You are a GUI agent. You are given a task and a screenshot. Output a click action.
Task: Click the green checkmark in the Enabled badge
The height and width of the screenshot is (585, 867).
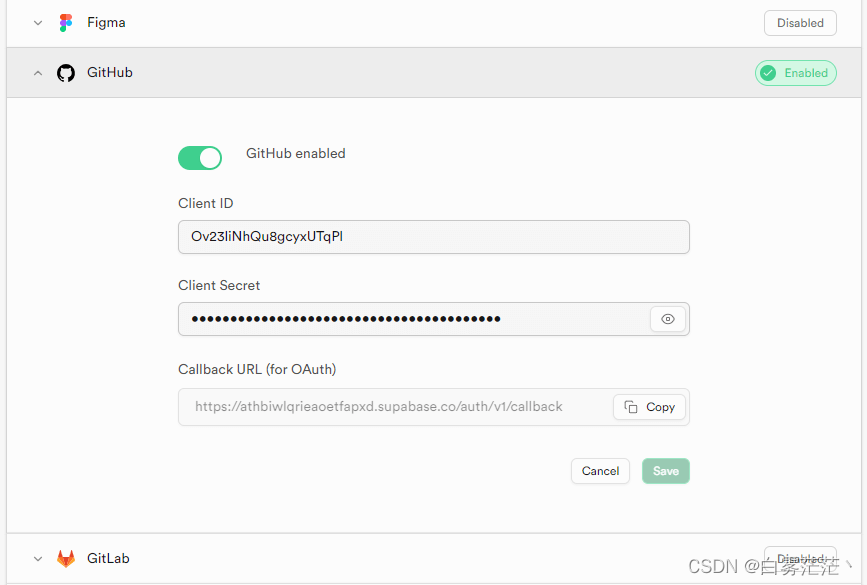point(768,72)
